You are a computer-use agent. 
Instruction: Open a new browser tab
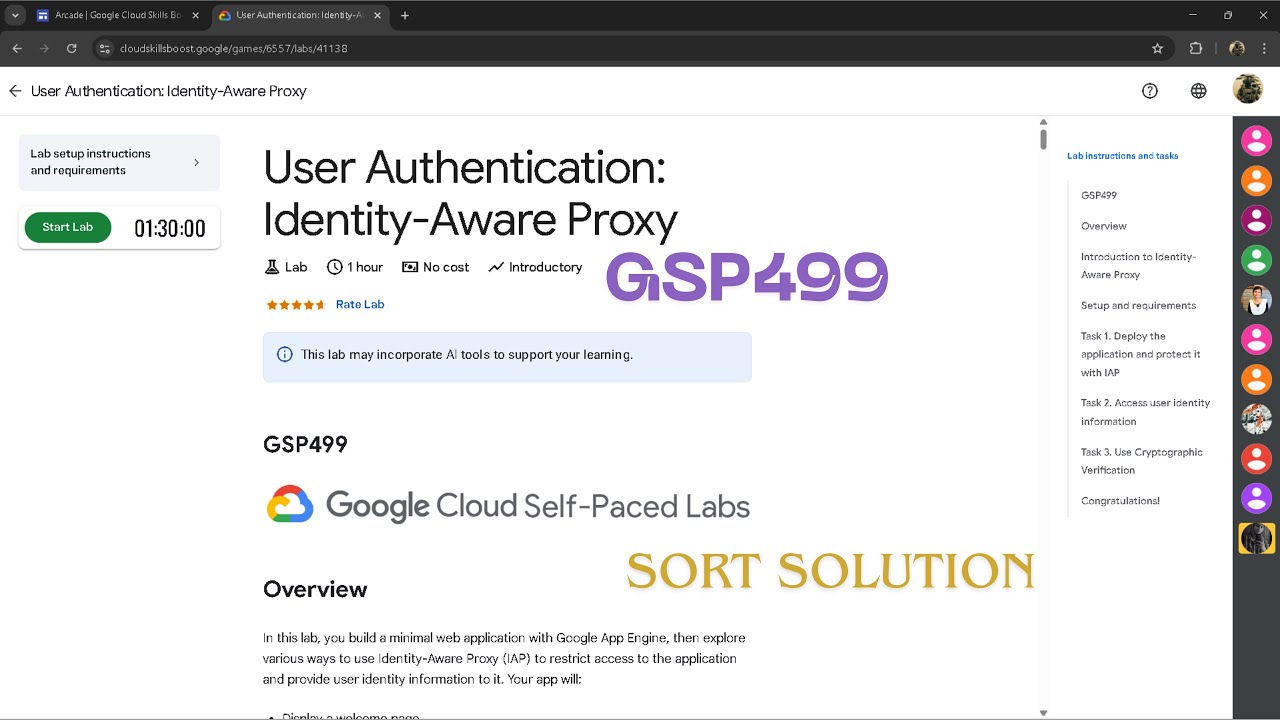404,16
